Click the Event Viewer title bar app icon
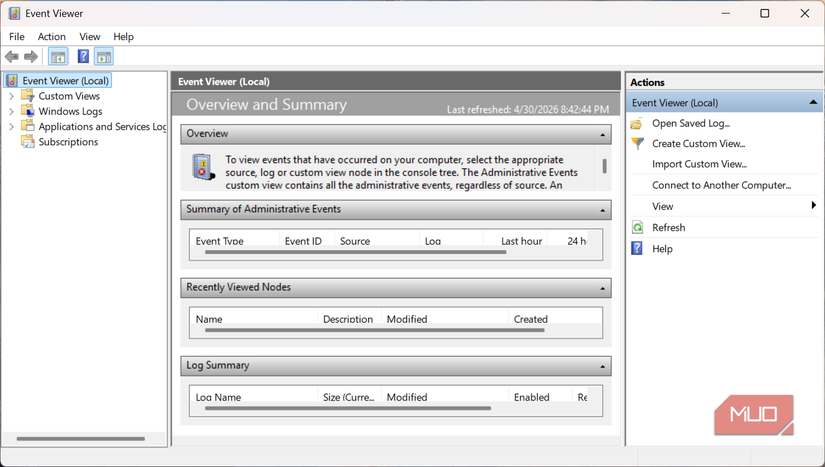 14,13
